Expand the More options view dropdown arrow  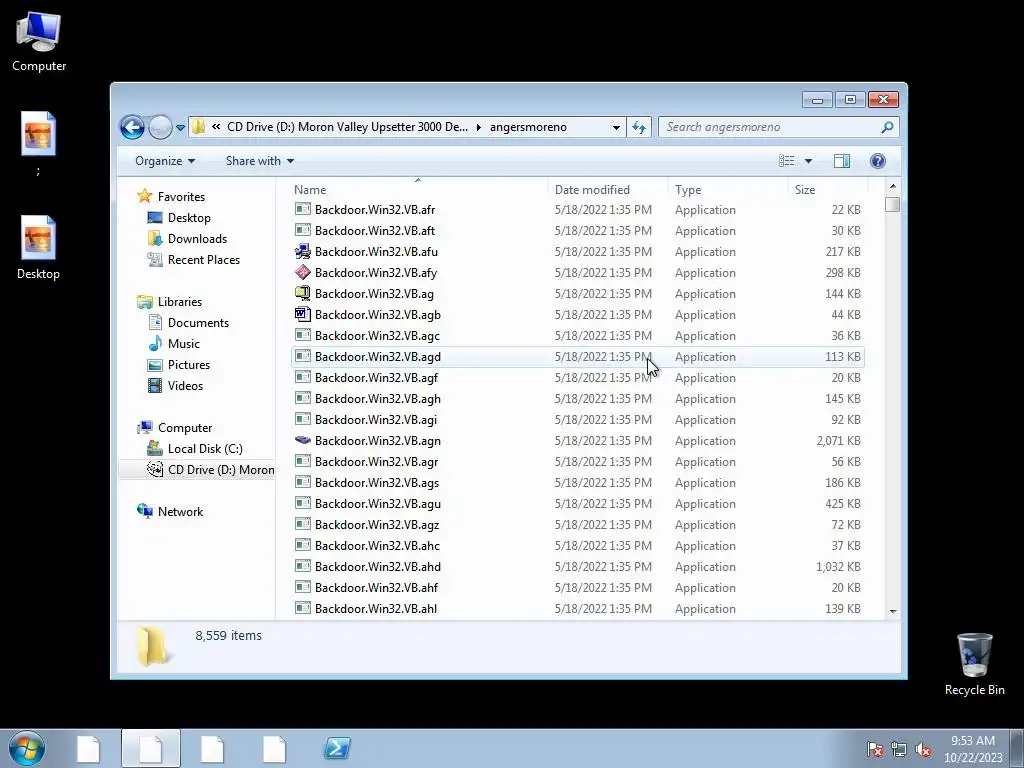pos(808,161)
